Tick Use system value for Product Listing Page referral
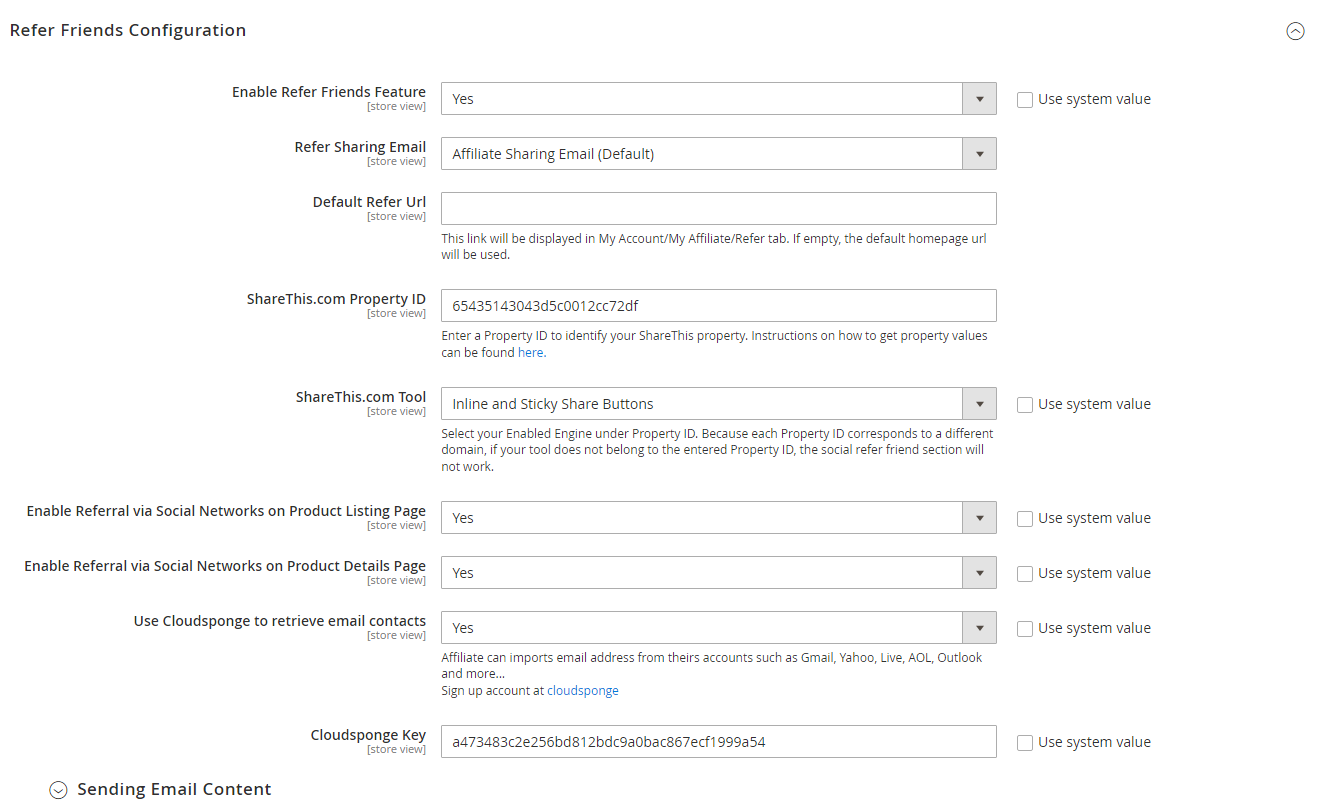The width and height of the screenshot is (1334, 809). click(1025, 519)
